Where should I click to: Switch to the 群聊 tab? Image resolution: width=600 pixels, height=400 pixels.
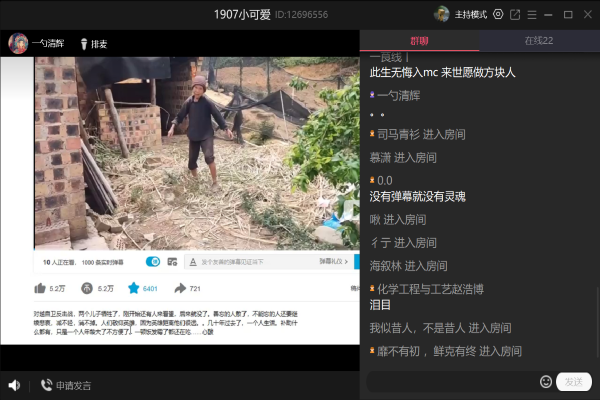click(419, 41)
